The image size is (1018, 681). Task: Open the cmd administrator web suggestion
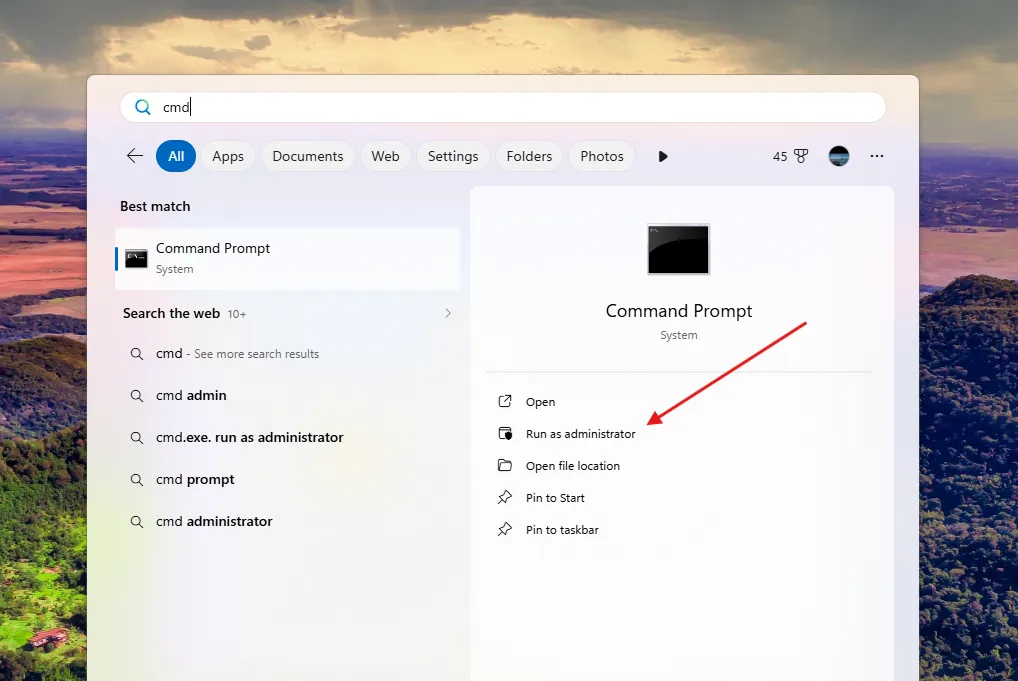[287, 521]
